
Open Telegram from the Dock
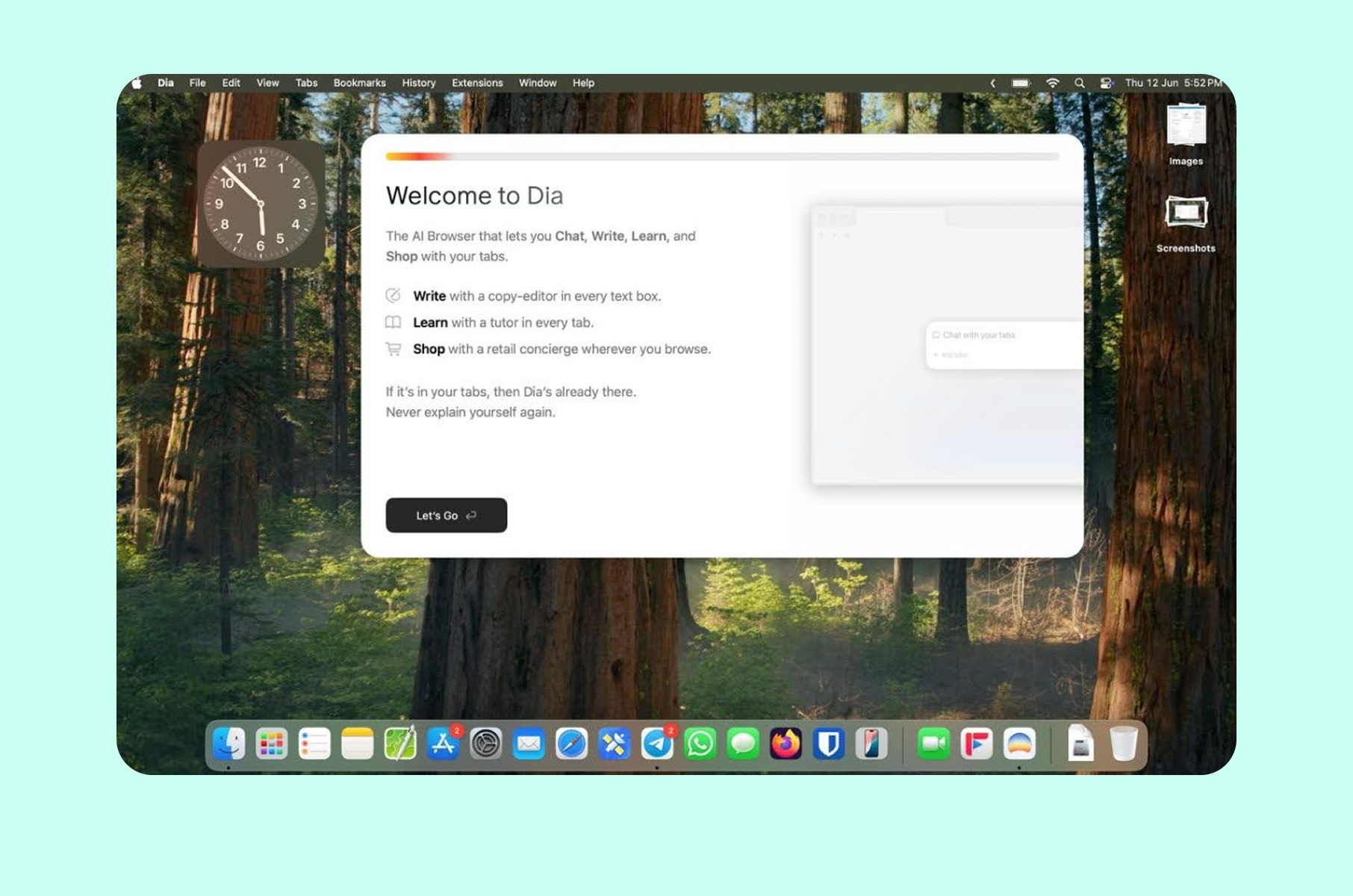point(658,743)
